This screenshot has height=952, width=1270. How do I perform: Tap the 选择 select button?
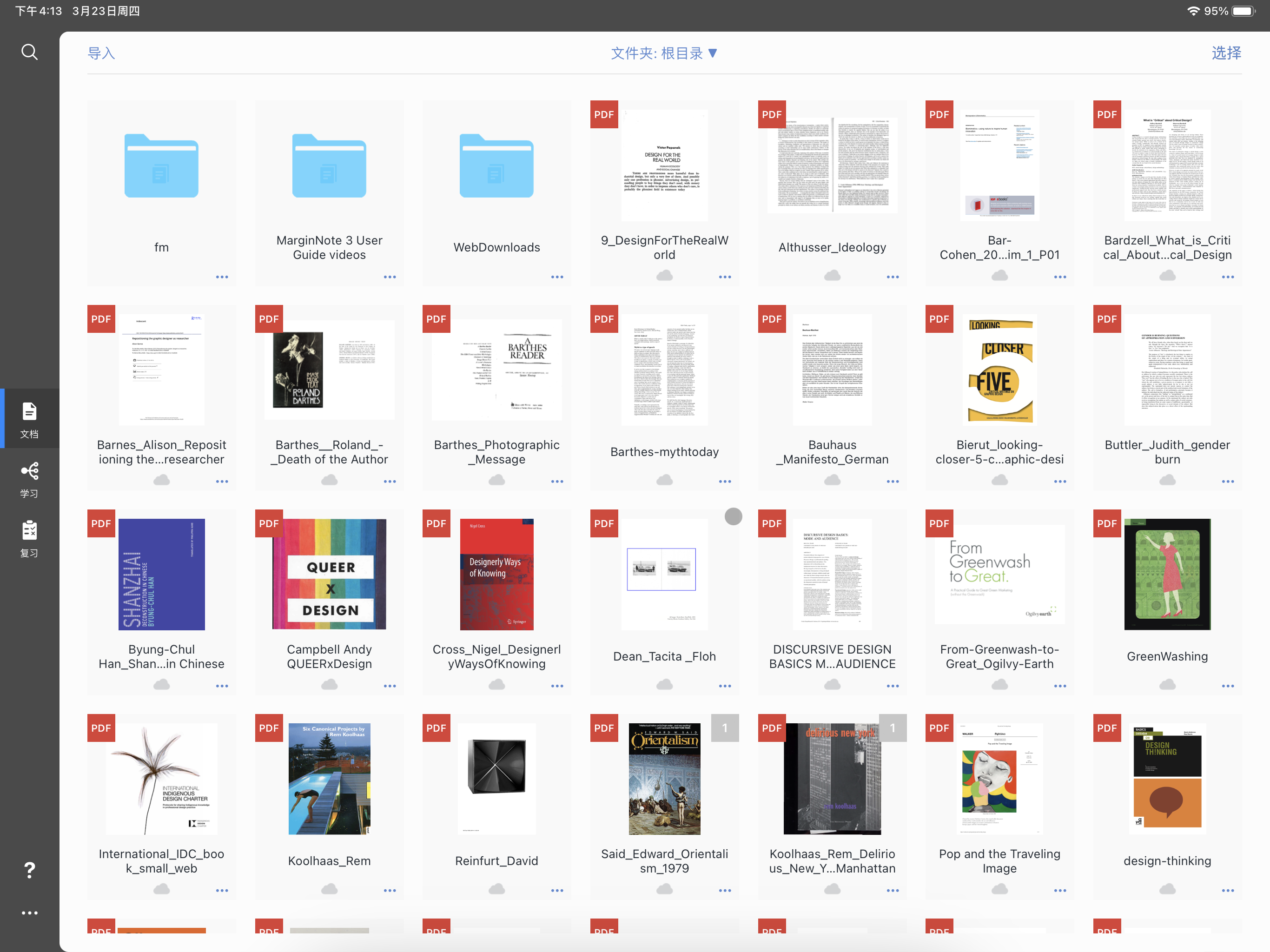coord(1226,53)
